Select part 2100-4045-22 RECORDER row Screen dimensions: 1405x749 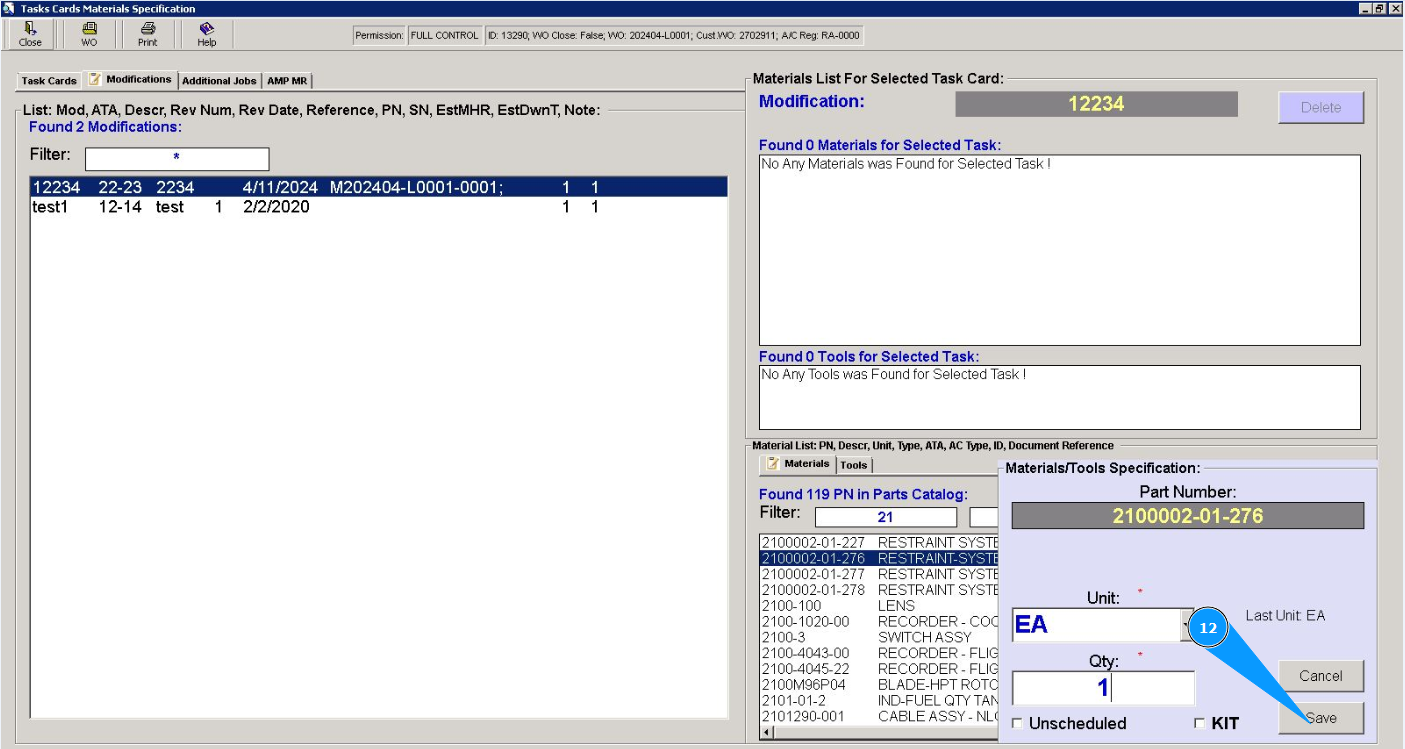879,669
